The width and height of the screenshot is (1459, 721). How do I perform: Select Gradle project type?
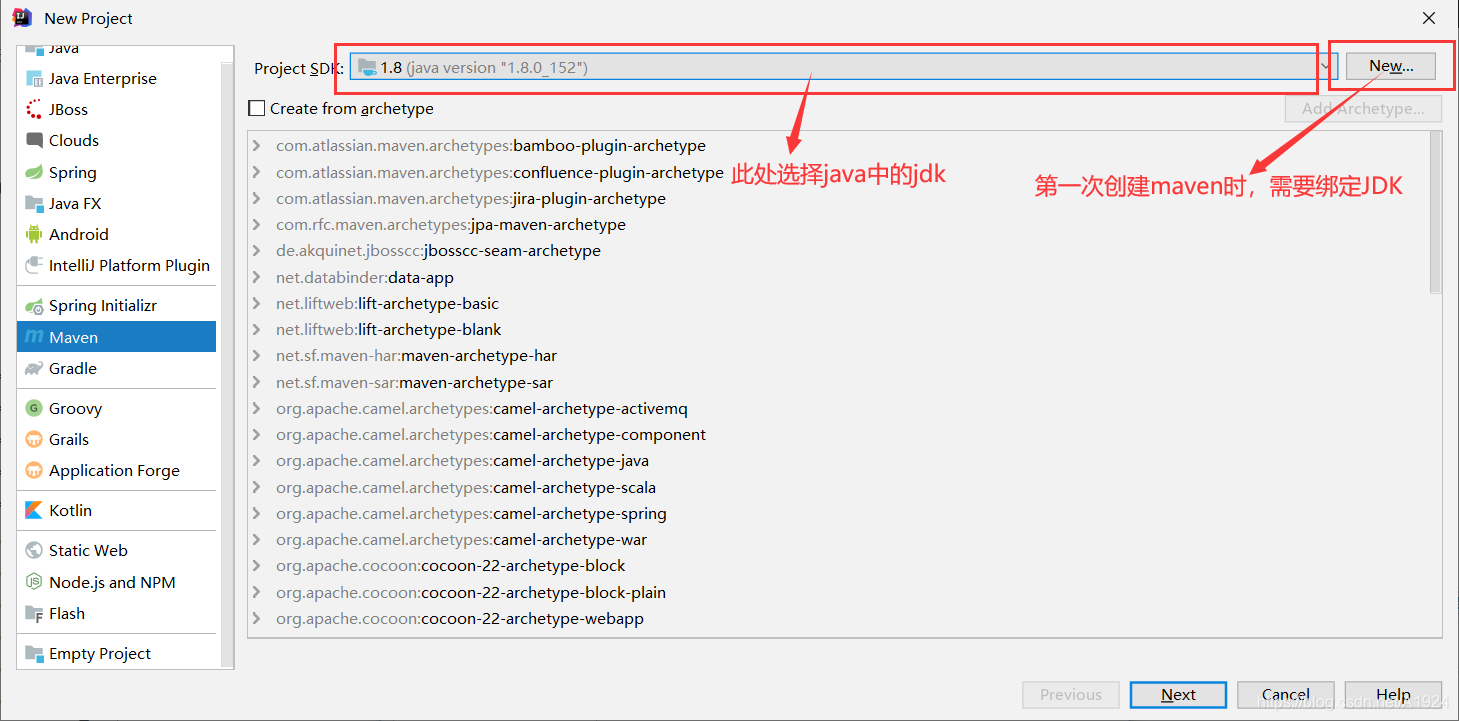[116, 368]
